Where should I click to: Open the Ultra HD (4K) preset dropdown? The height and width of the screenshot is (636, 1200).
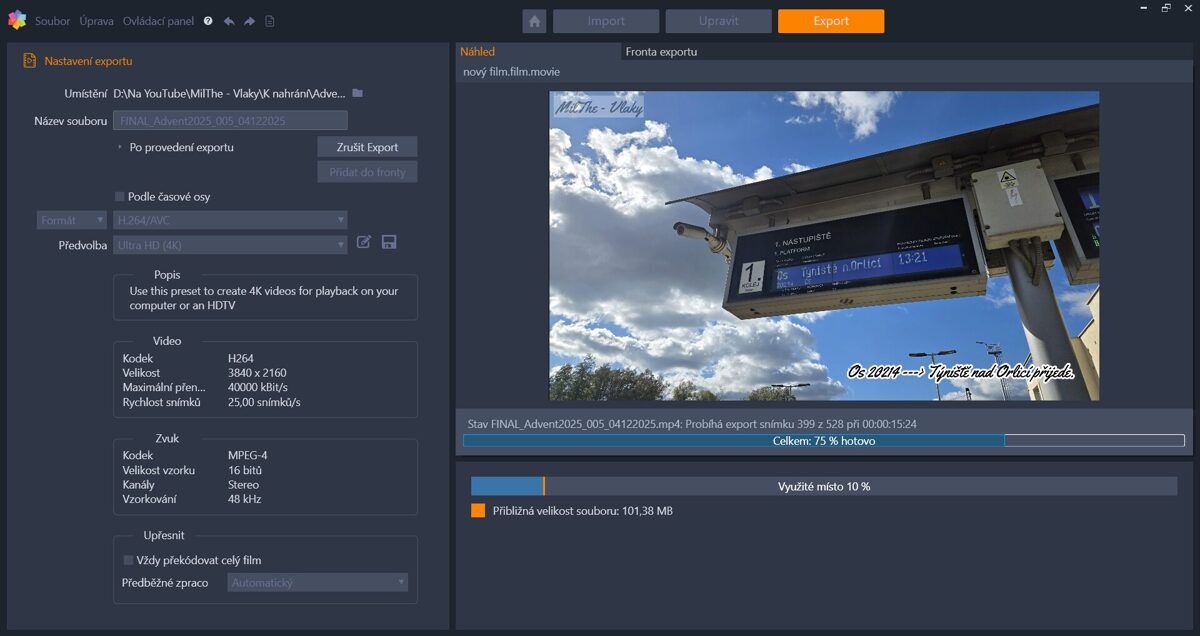[x=230, y=245]
